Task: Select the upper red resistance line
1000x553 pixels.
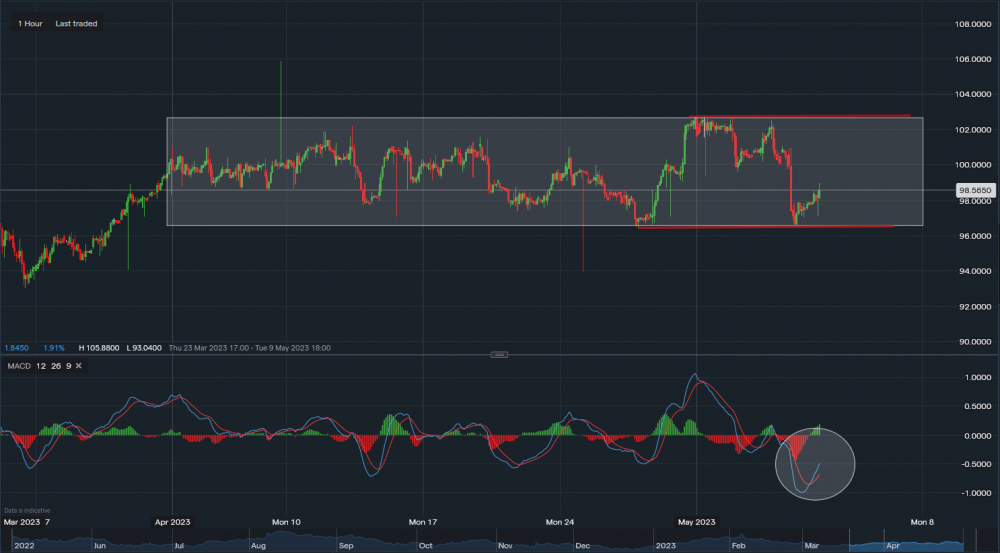Action: point(800,117)
